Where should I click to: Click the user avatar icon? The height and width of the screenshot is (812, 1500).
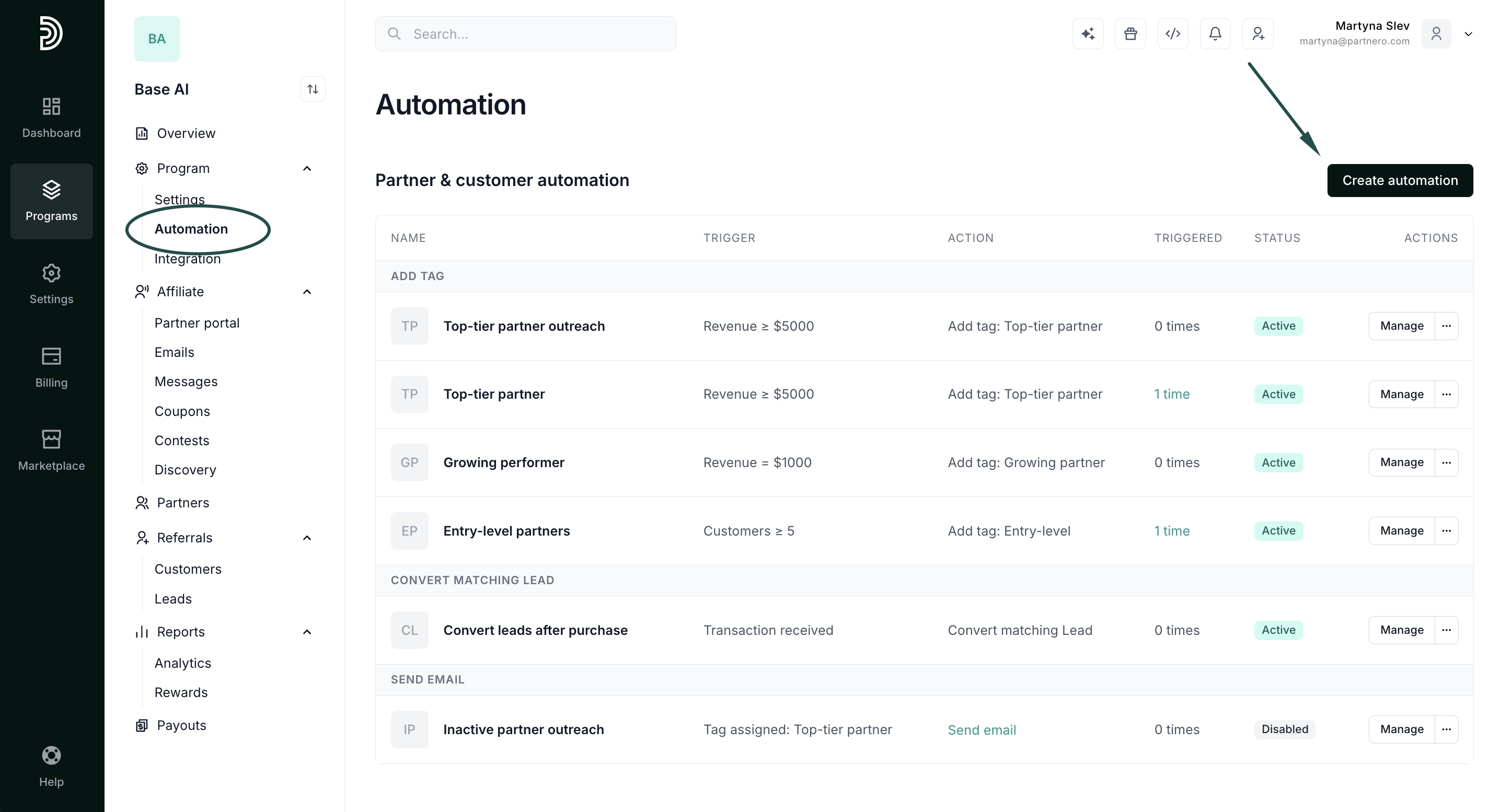point(1436,34)
